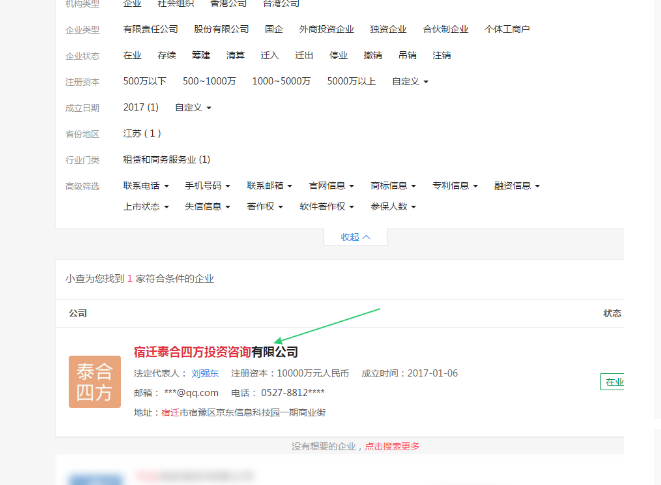Click 成立时间：2017-01-06 text

pos(409,373)
